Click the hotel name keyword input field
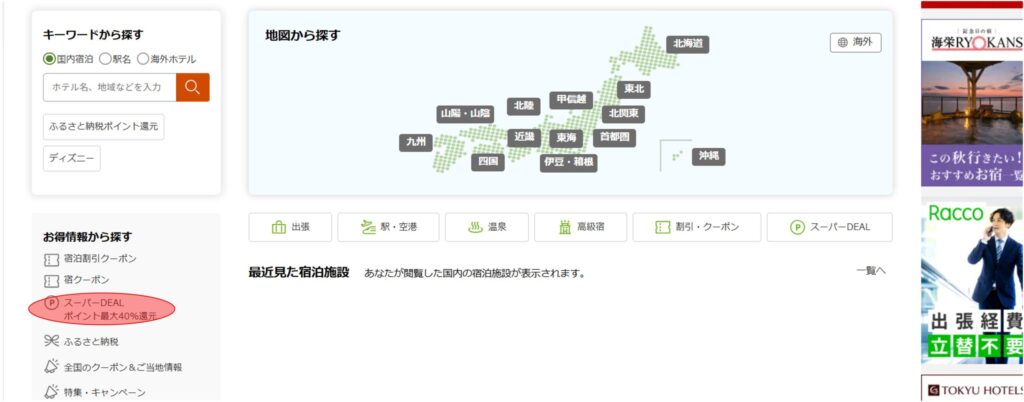The image size is (1024, 402). pyautogui.click(x=109, y=87)
